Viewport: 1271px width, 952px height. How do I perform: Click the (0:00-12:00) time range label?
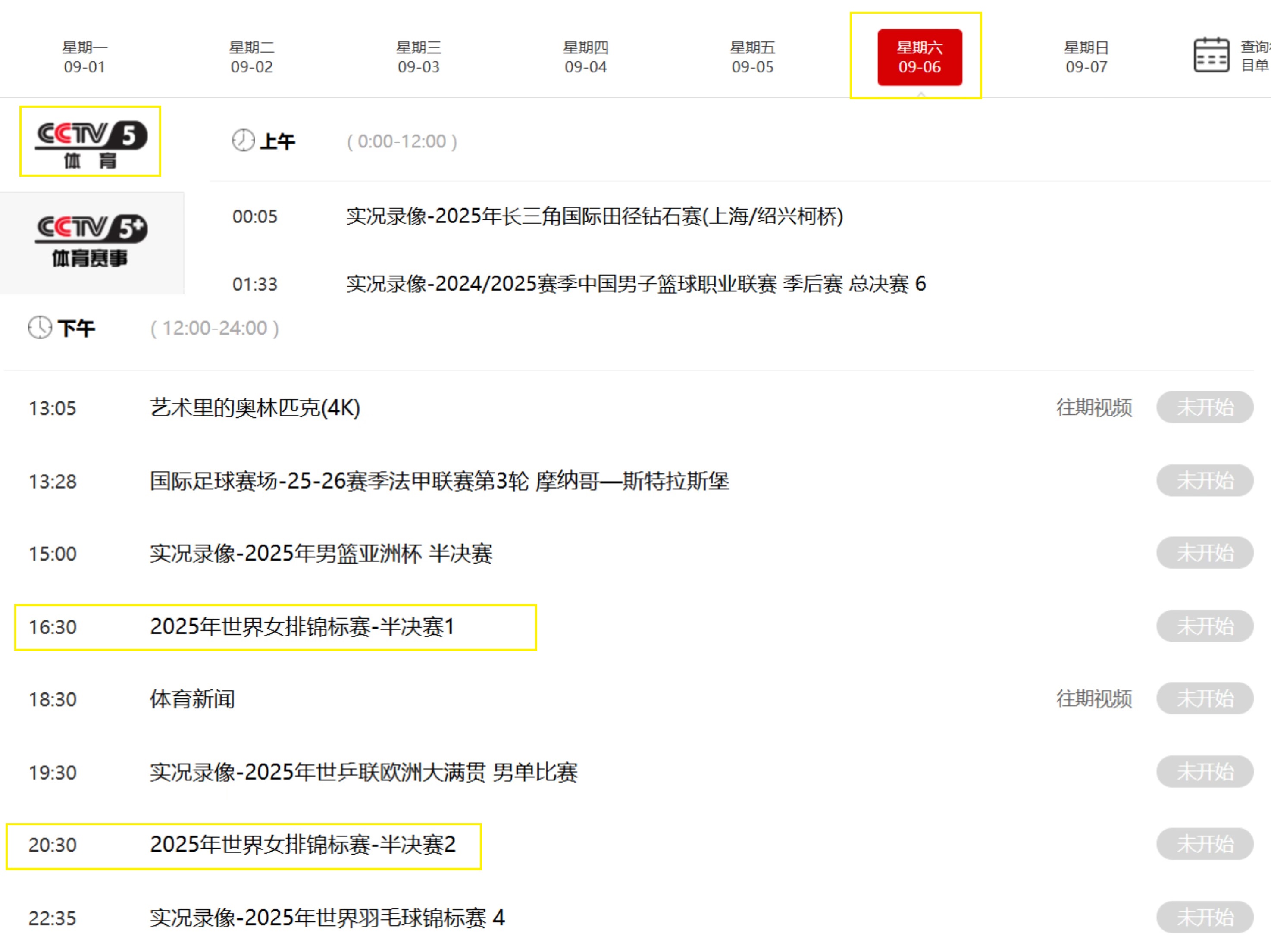coord(402,141)
